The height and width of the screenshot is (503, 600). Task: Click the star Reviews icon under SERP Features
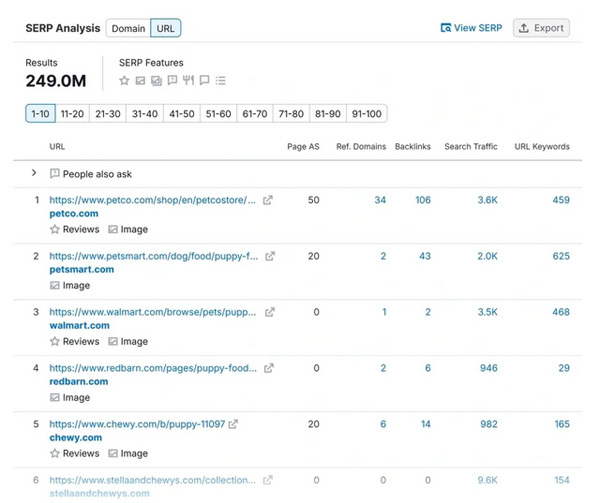(x=124, y=81)
